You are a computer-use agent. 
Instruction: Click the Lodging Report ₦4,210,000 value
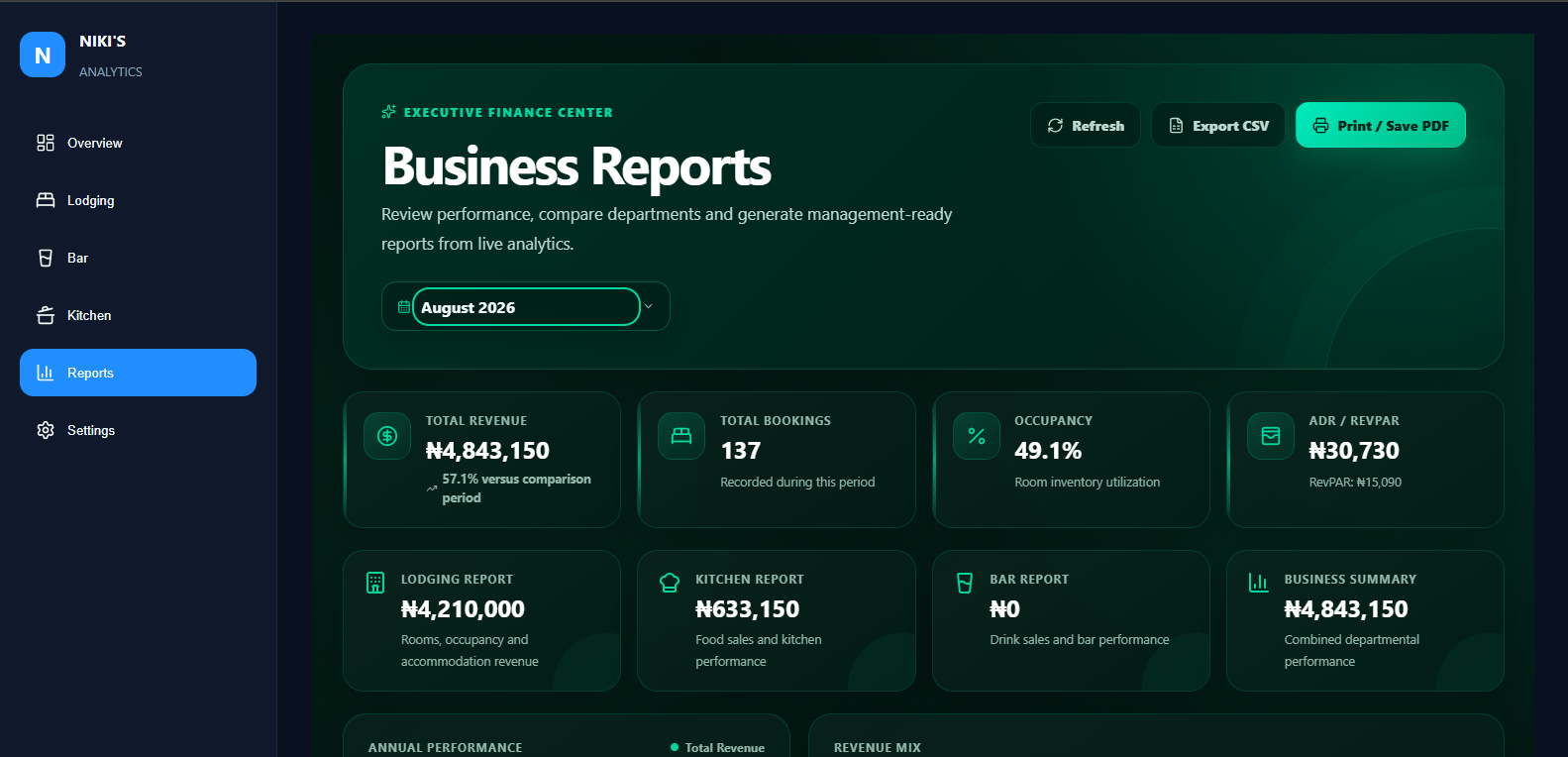coord(463,609)
